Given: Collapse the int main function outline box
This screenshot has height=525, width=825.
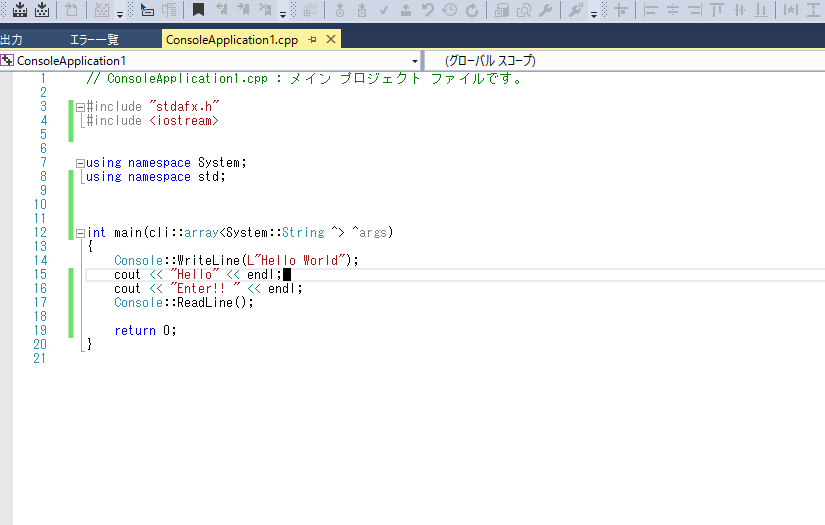Looking at the screenshot, I should 80,233.
